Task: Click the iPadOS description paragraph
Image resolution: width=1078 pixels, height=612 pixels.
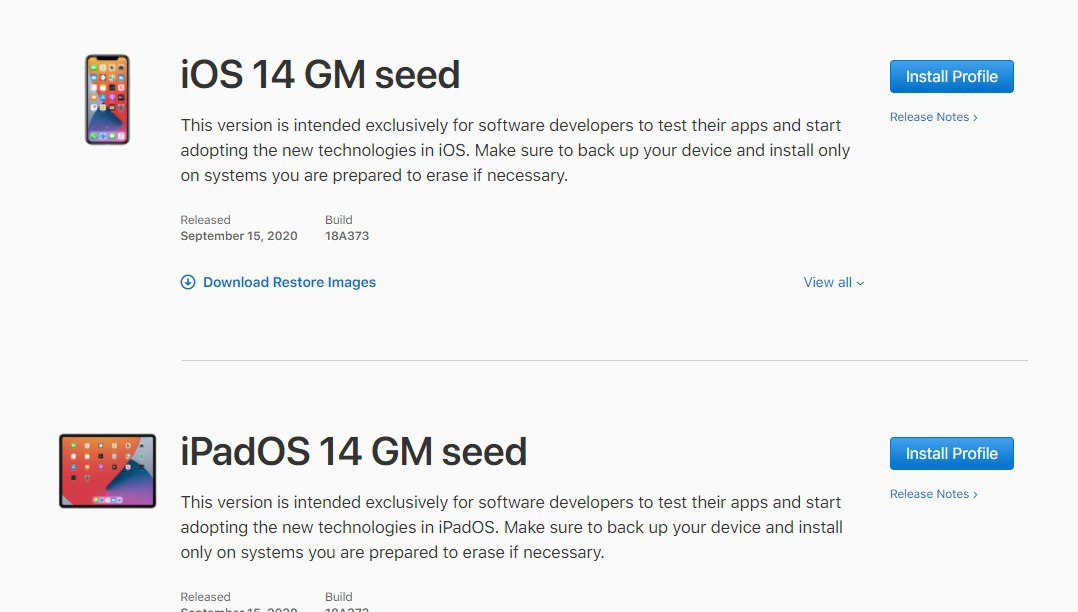Action: point(512,527)
